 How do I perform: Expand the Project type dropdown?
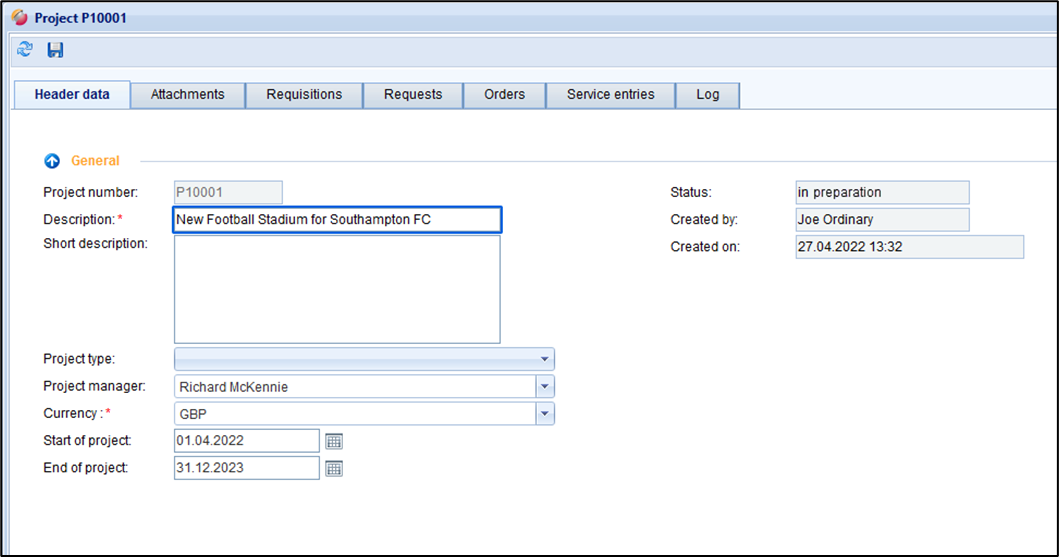544,359
